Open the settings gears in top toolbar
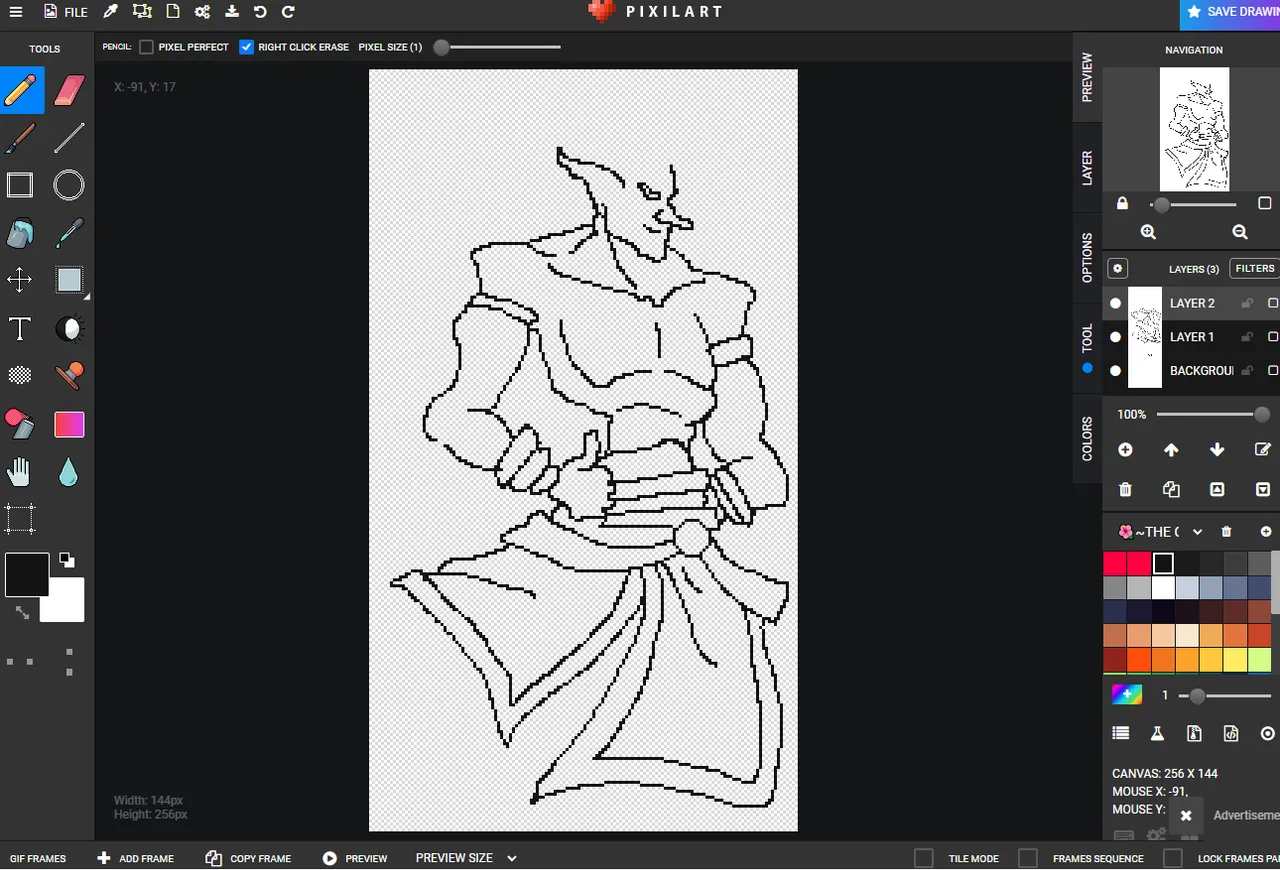 [202, 12]
